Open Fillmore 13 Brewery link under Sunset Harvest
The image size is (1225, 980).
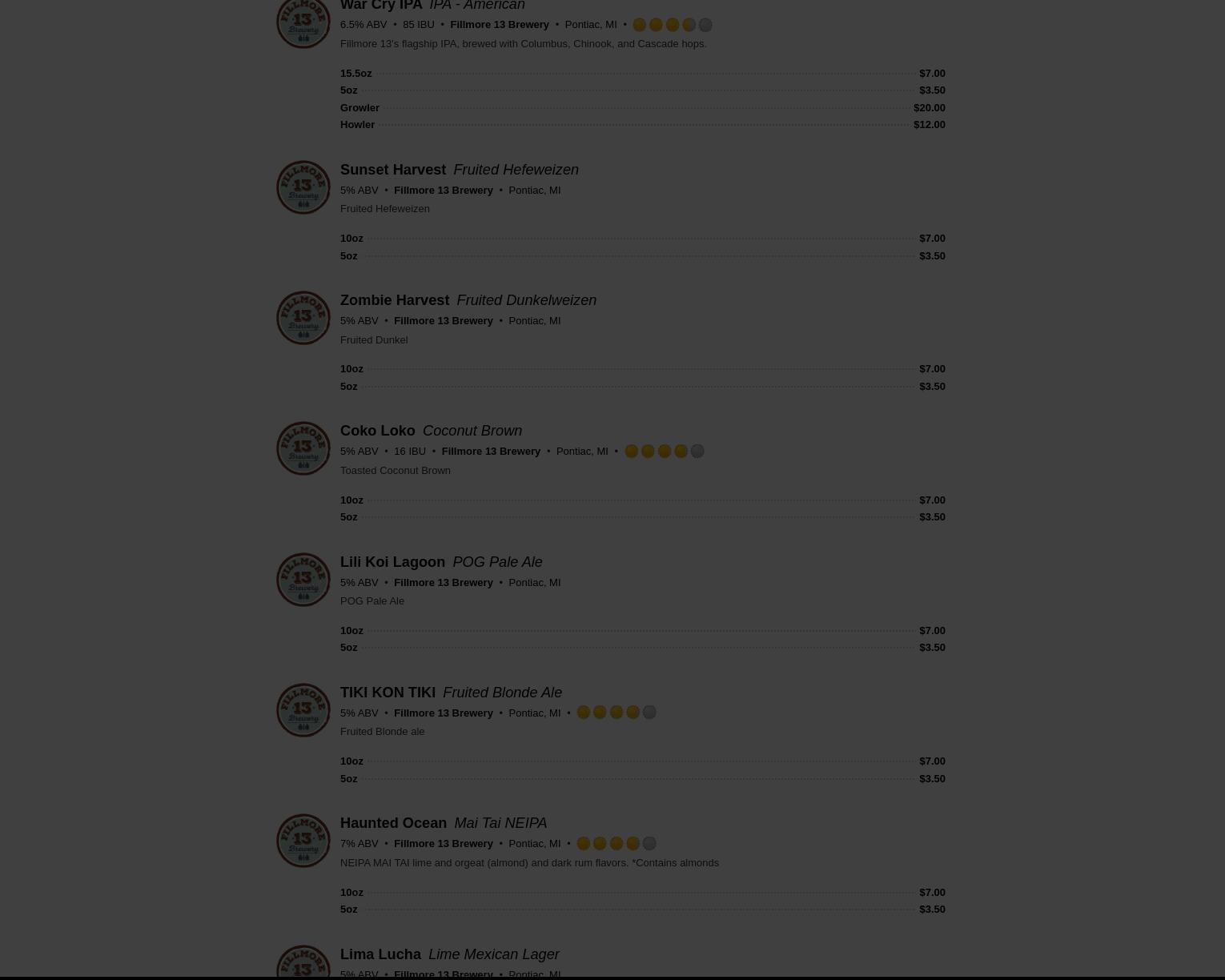[444, 191]
